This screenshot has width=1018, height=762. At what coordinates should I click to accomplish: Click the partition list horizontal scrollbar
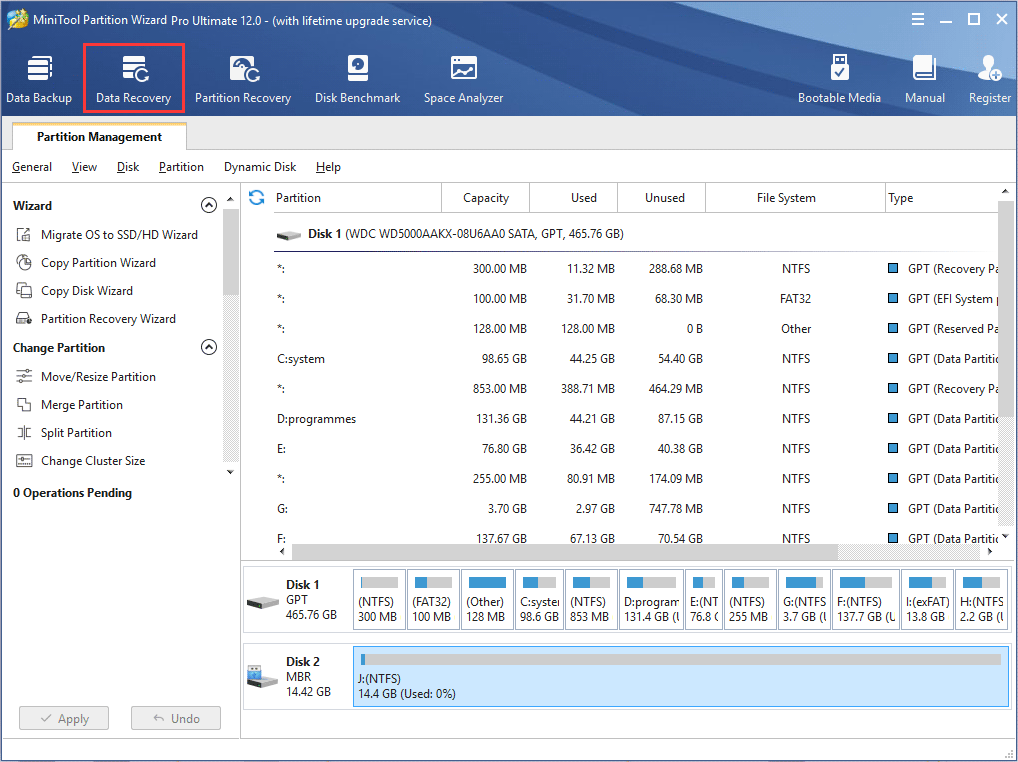tap(564, 552)
